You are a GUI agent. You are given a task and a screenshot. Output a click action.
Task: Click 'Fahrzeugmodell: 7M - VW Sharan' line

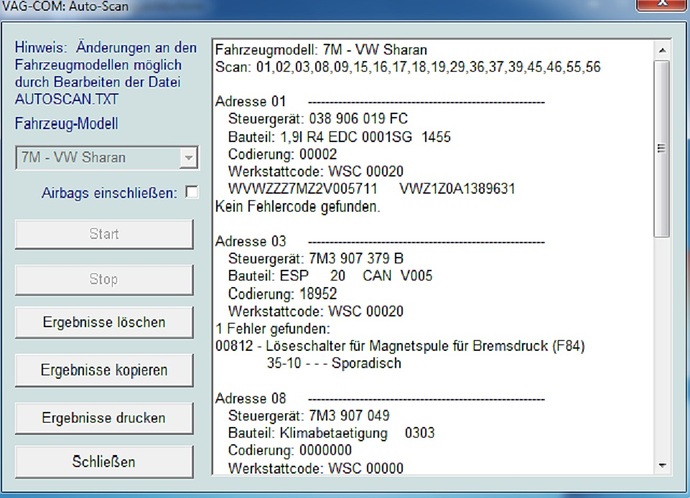tap(321, 50)
